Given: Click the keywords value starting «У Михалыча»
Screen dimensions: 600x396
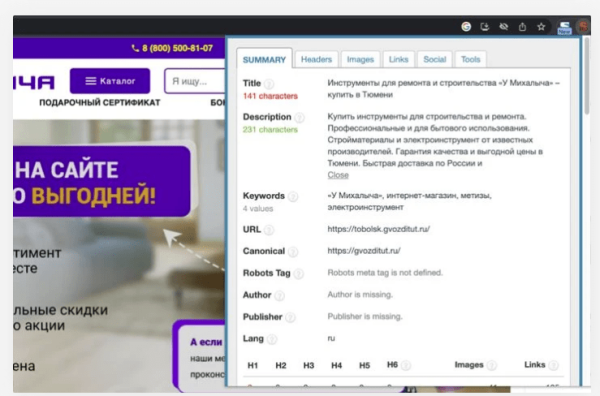Looking at the screenshot, I should pos(409,201).
